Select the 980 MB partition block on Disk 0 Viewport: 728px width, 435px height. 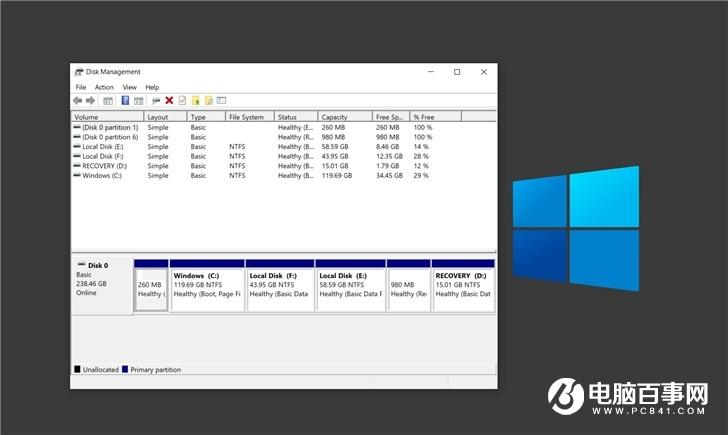coord(409,286)
